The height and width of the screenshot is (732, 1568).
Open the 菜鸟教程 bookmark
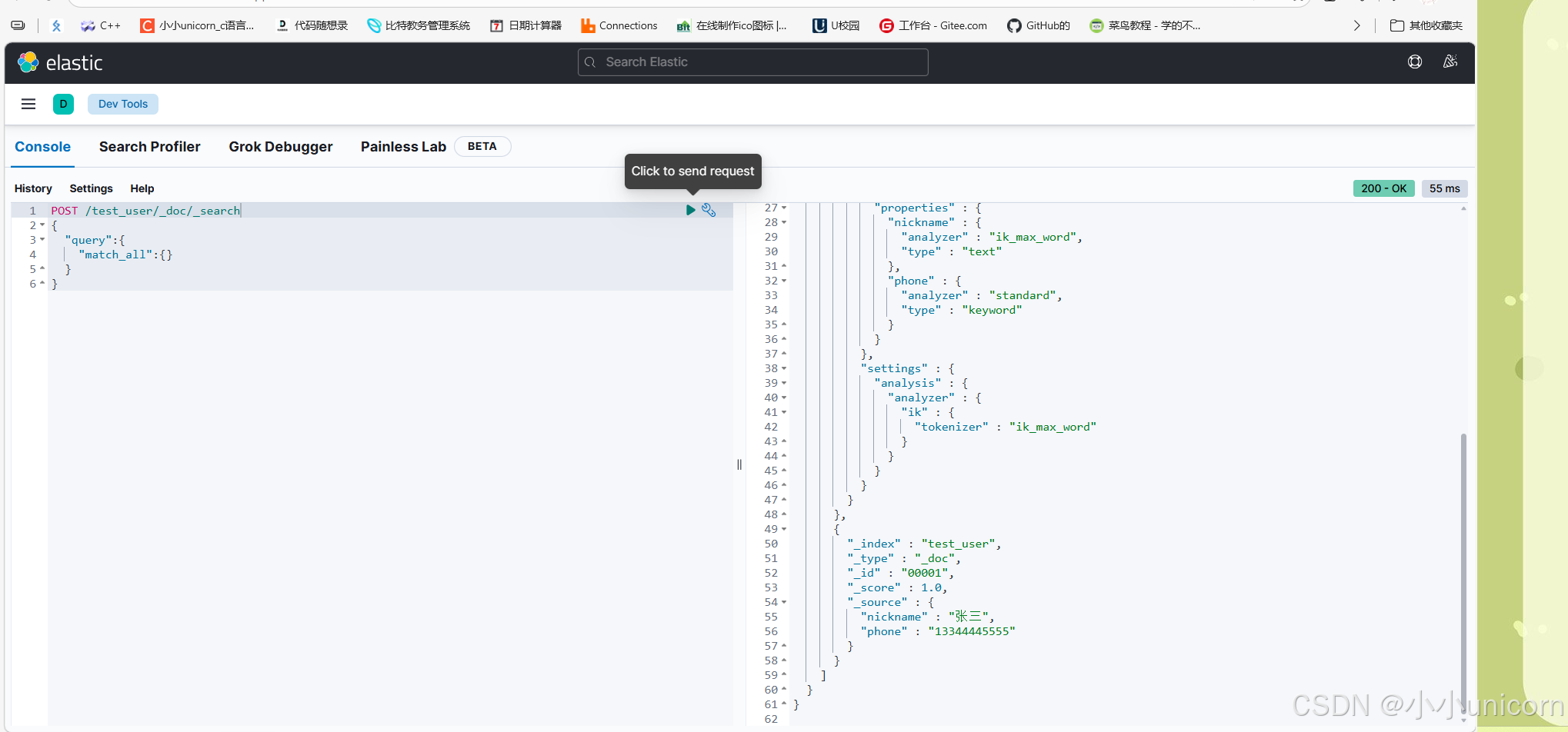(1145, 25)
